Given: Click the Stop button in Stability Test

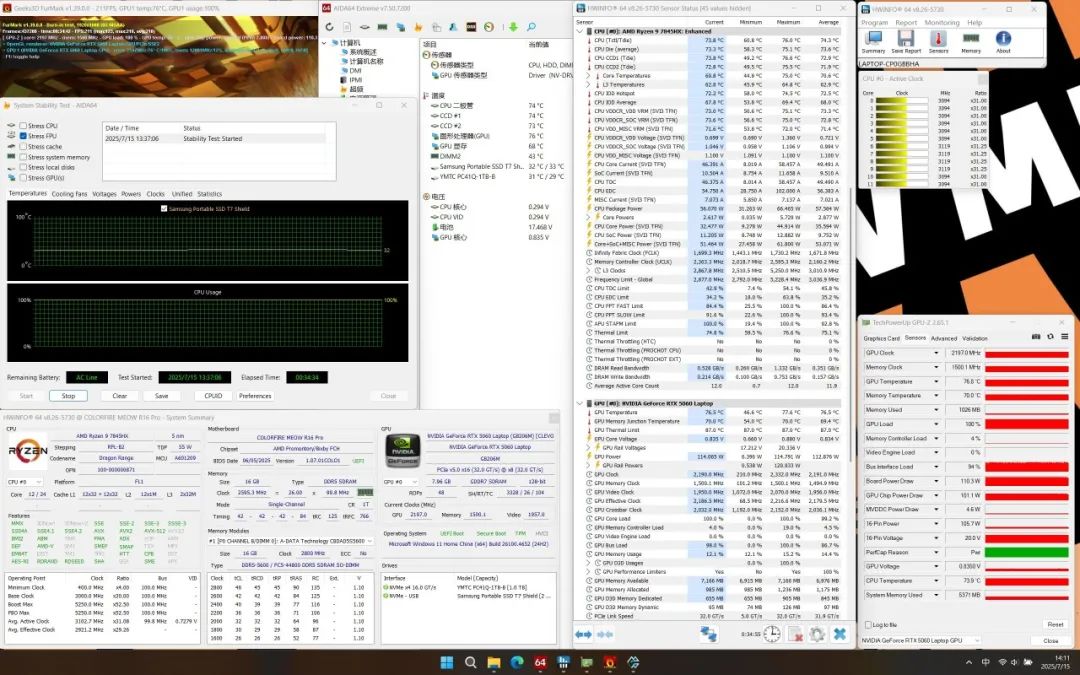Looking at the screenshot, I should (x=68, y=396).
